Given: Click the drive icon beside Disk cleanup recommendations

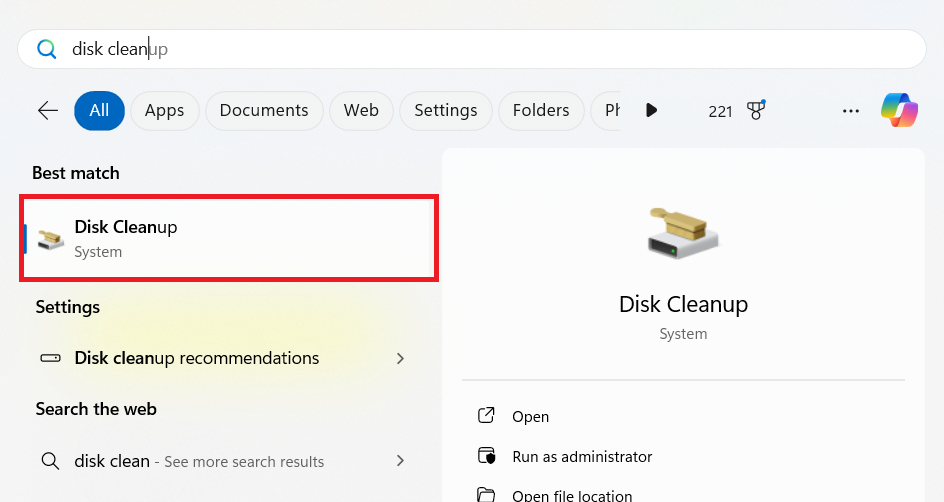Looking at the screenshot, I should 50,358.
